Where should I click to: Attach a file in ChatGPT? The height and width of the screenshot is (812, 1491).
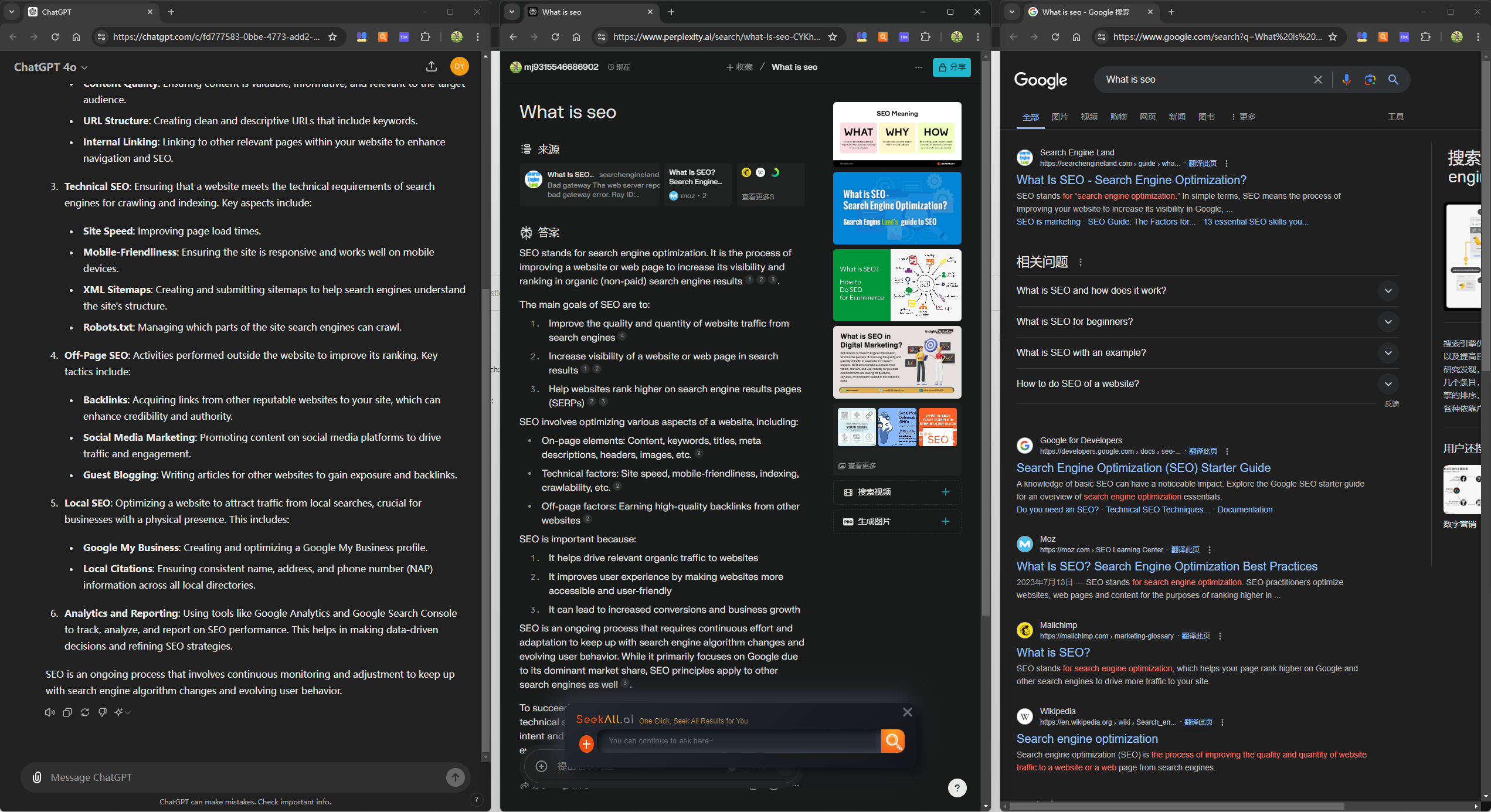(37, 777)
